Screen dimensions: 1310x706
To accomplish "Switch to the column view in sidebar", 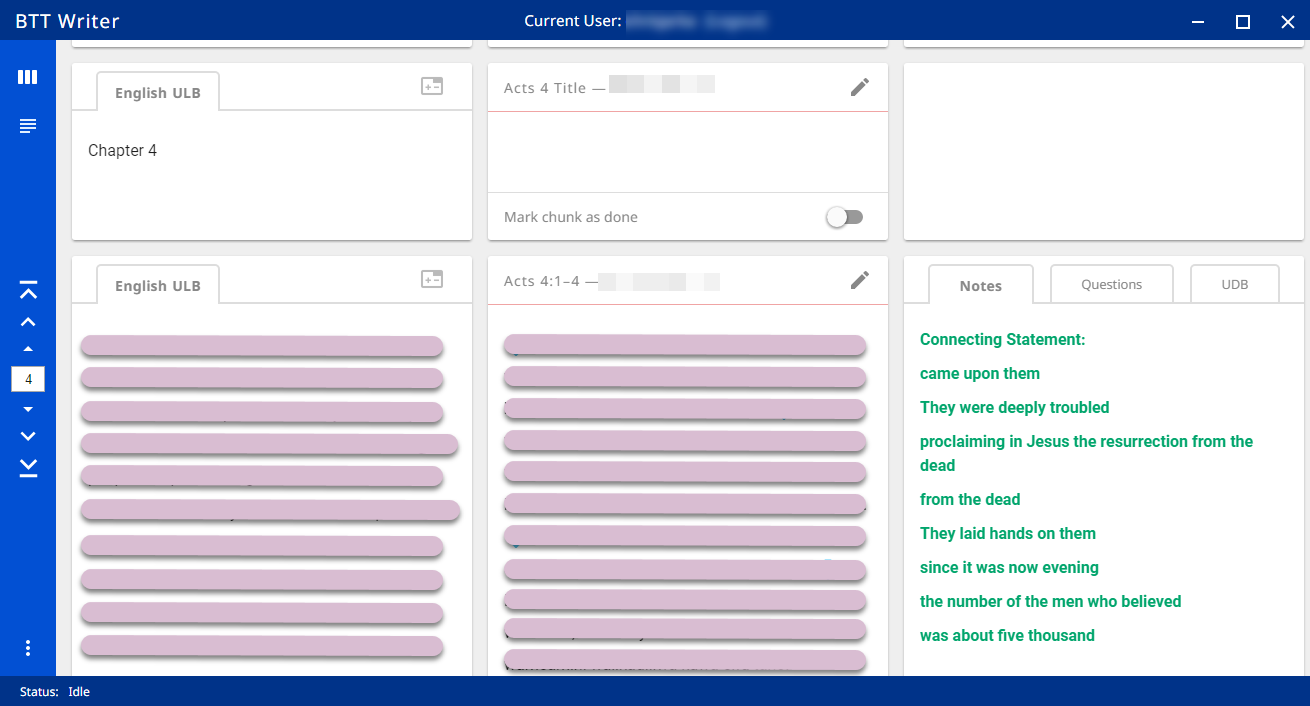I will tap(28, 77).
